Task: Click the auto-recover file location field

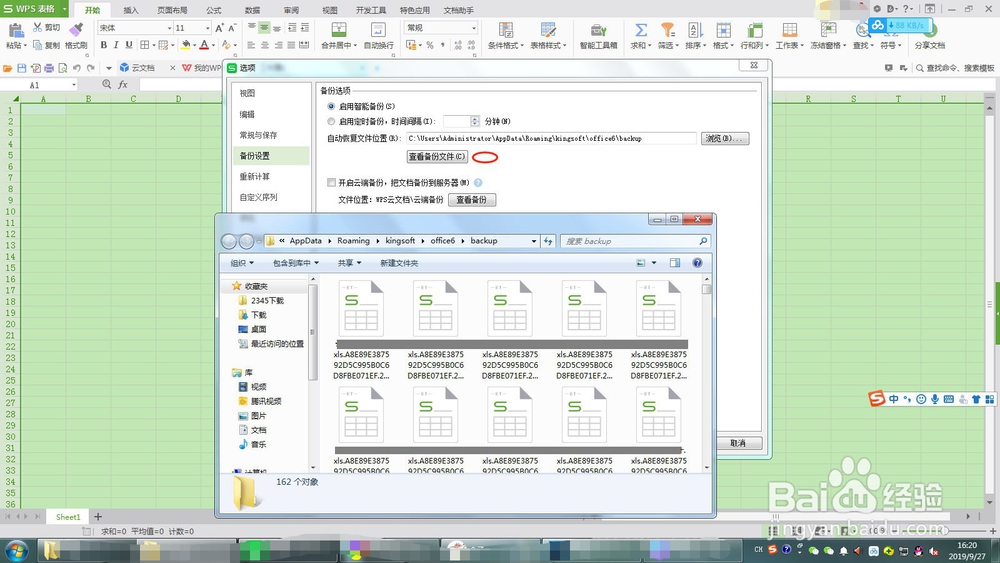Action: point(551,138)
